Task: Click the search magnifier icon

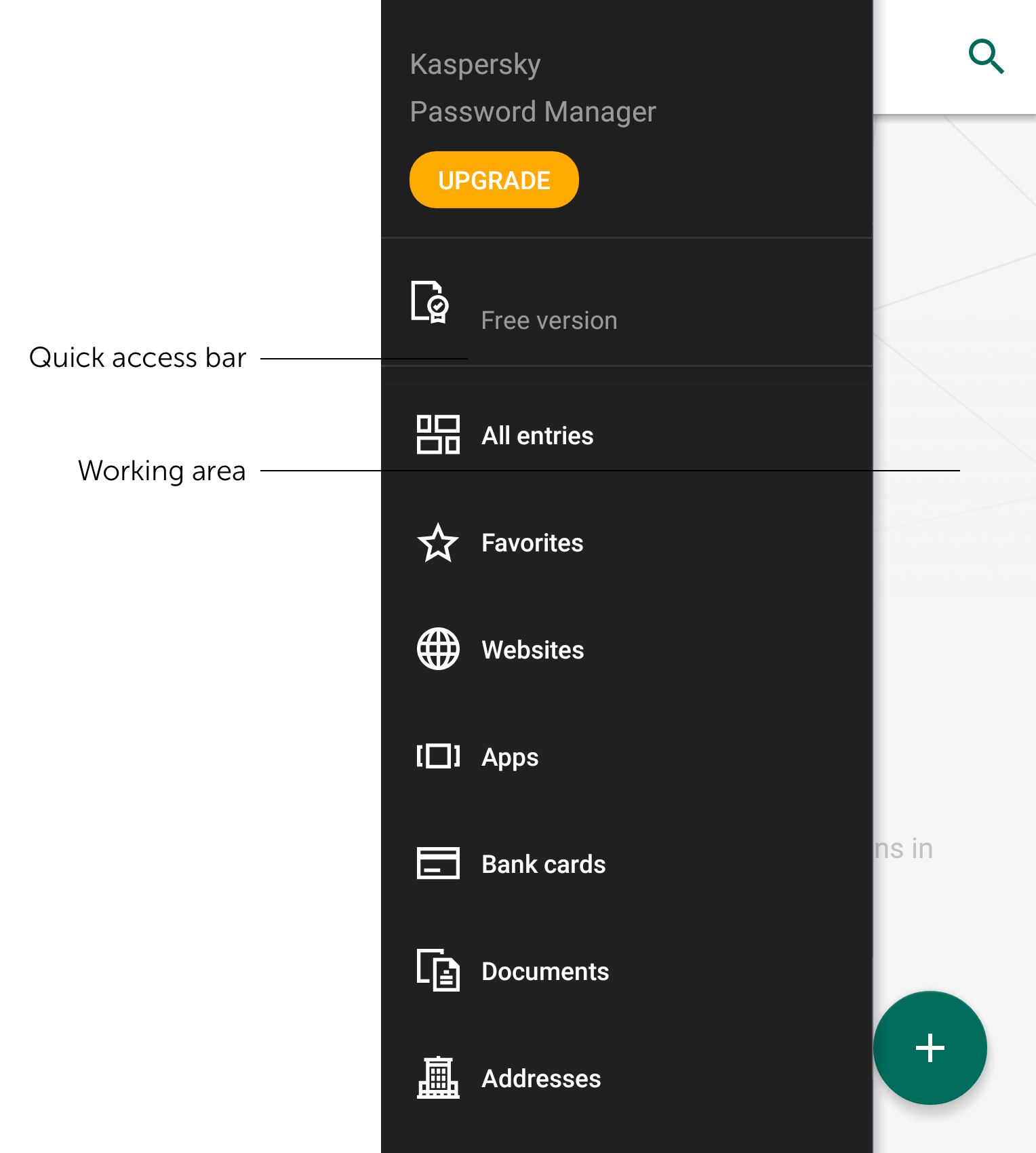Action: (986, 56)
